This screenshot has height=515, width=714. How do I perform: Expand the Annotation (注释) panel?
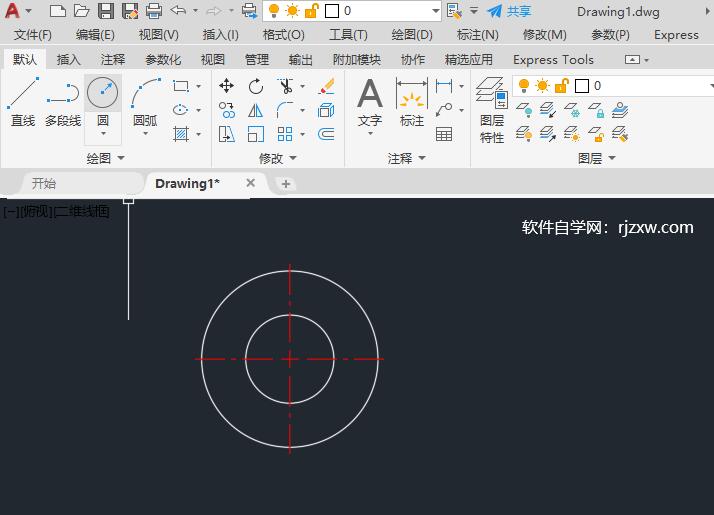coord(407,158)
